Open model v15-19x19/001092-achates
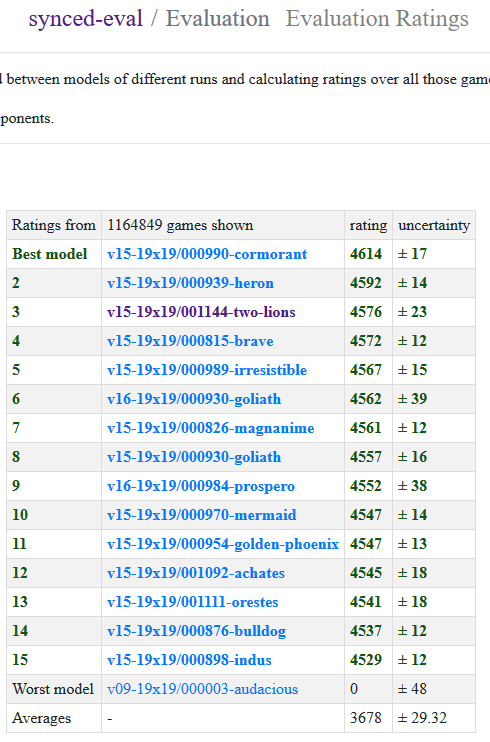 coord(196,573)
